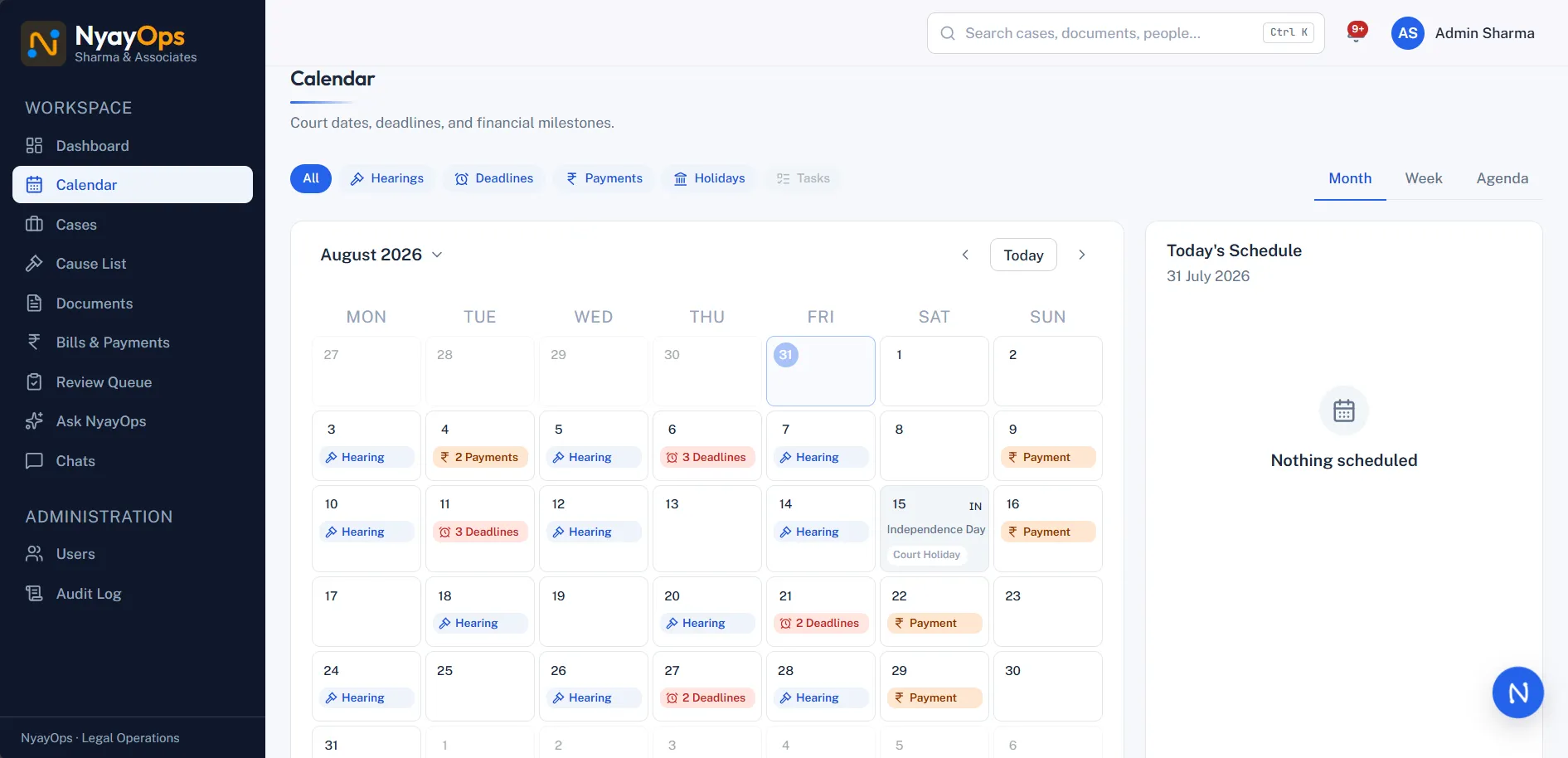Open Payment event on August 29

934,697
